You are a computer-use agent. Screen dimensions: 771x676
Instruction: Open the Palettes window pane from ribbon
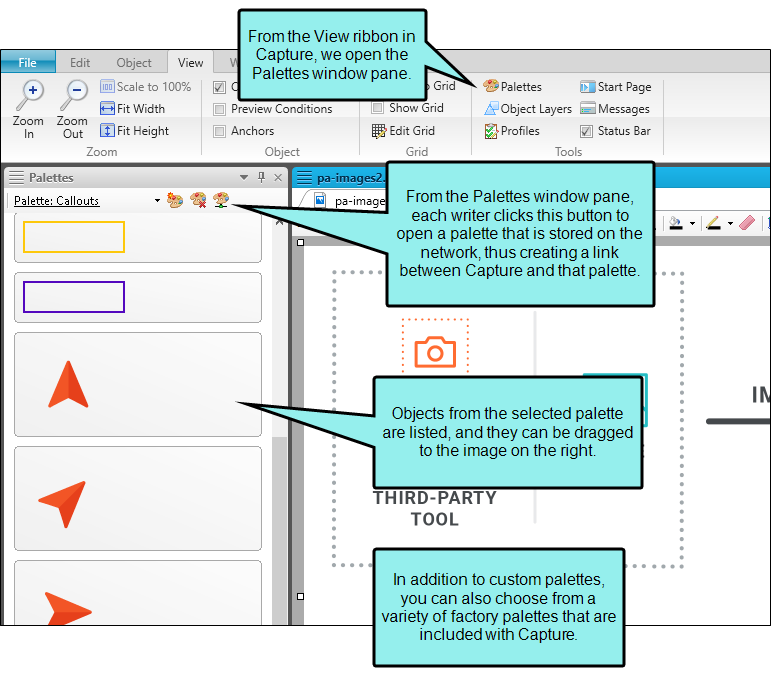point(512,87)
